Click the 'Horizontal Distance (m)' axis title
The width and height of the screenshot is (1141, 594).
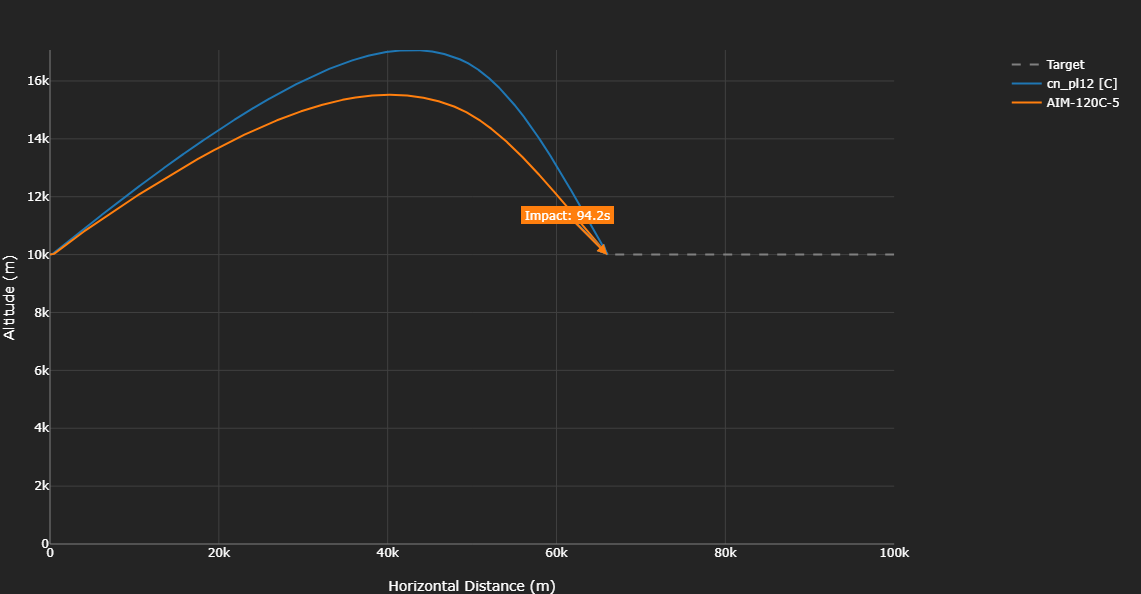[x=472, y=586]
